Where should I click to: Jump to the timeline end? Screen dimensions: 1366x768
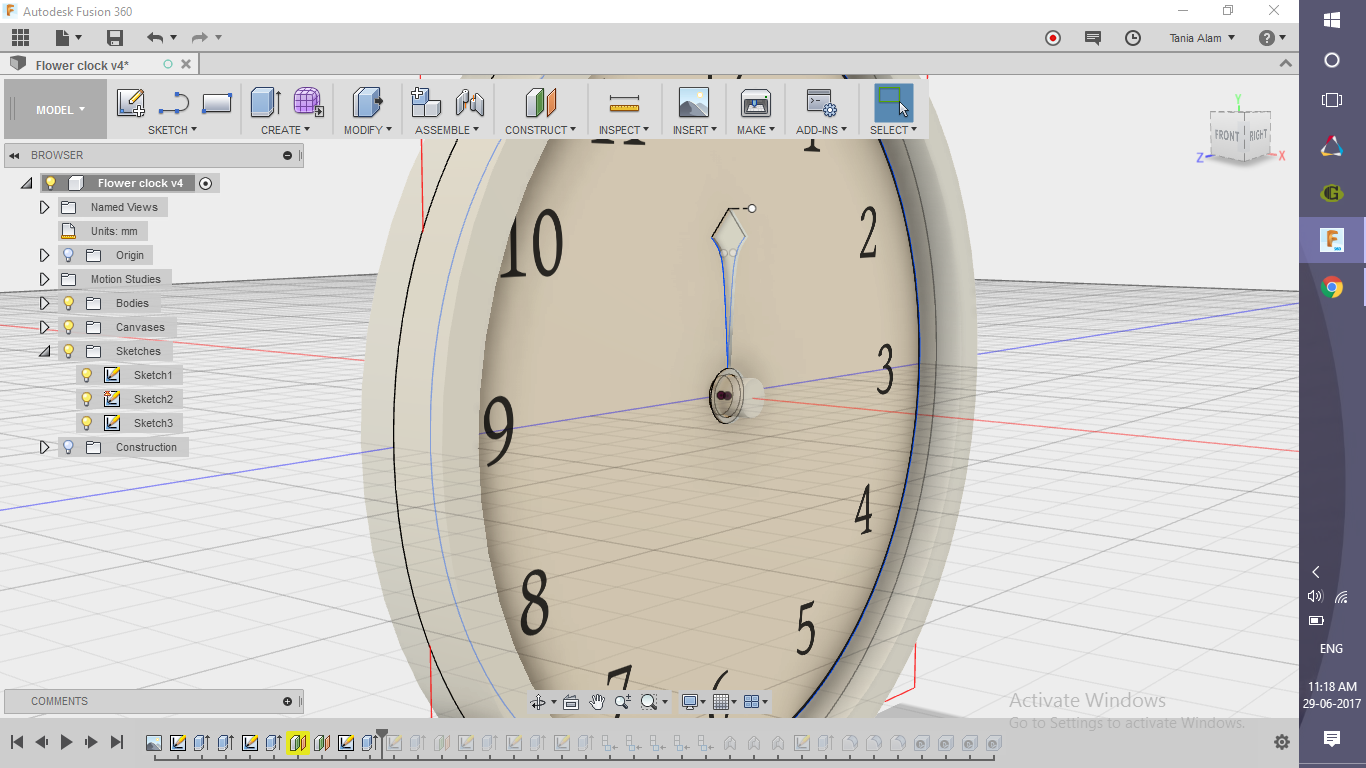point(116,742)
